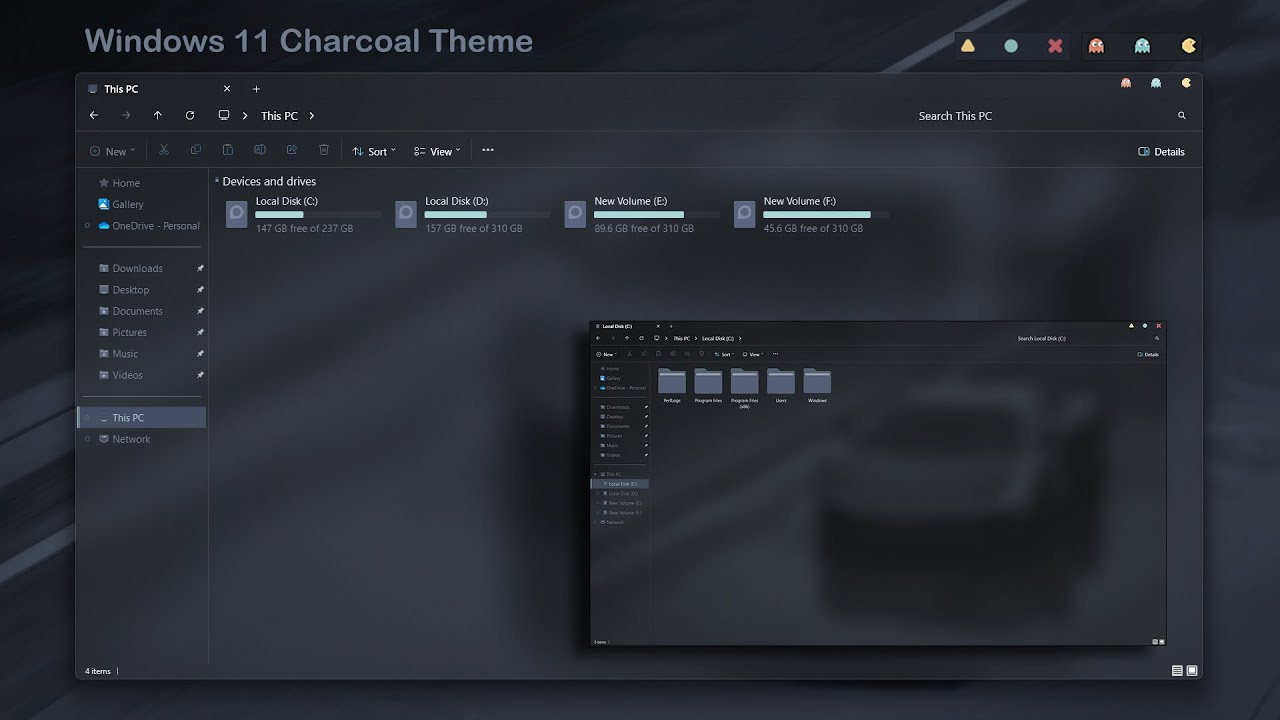Click the search magnifier icon in This PC window
The width and height of the screenshot is (1280, 720).
coord(1182,116)
